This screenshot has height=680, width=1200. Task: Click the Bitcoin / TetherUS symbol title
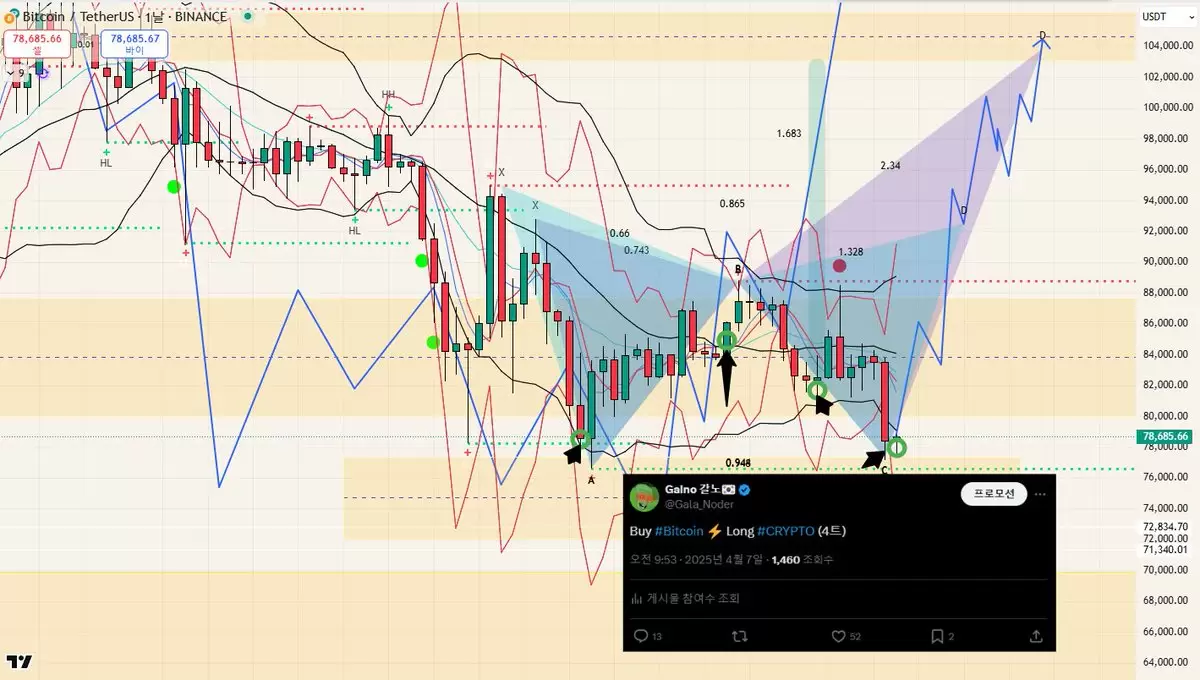click(x=77, y=17)
